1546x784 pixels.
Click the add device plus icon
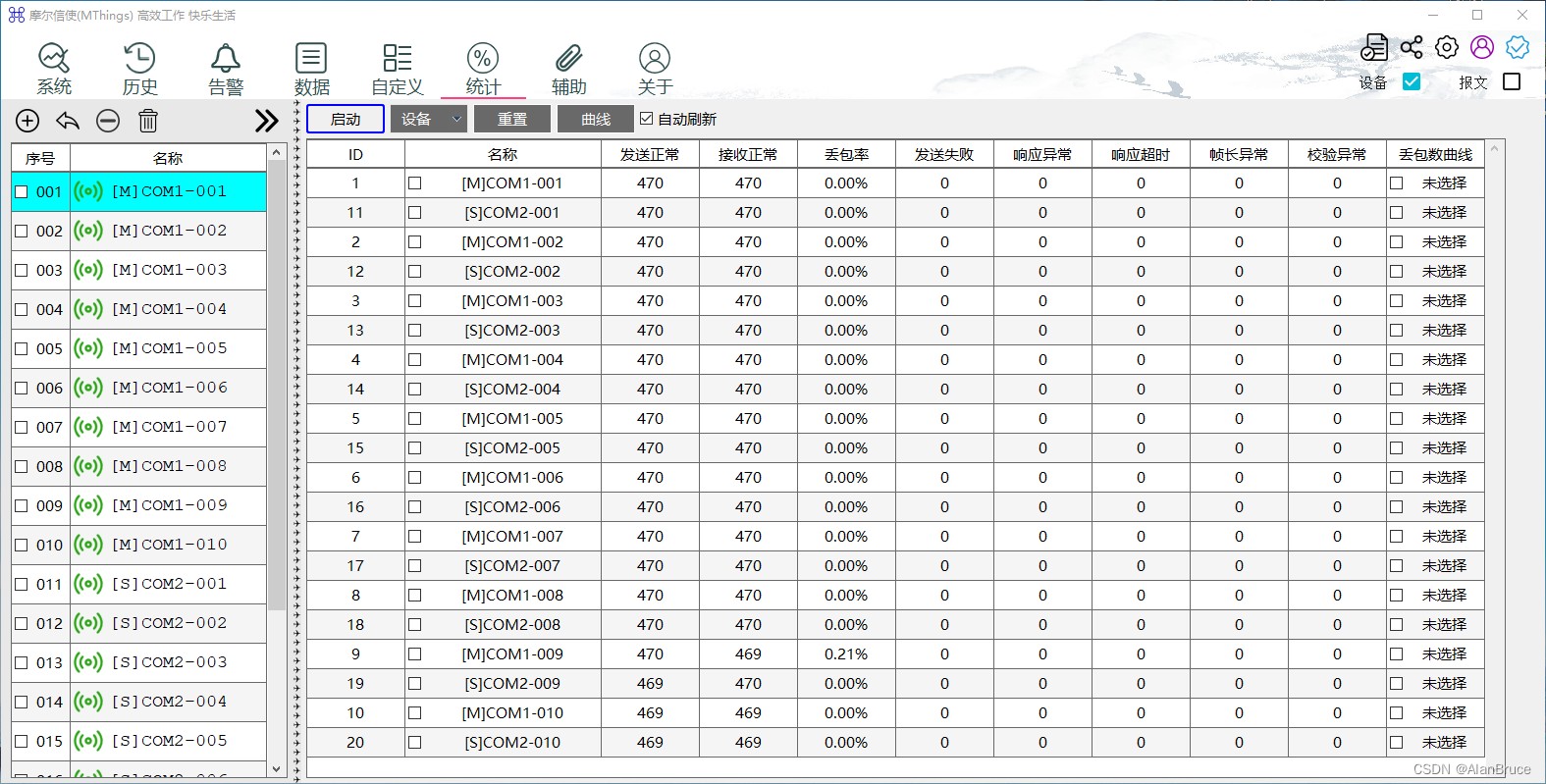[x=27, y=121]
